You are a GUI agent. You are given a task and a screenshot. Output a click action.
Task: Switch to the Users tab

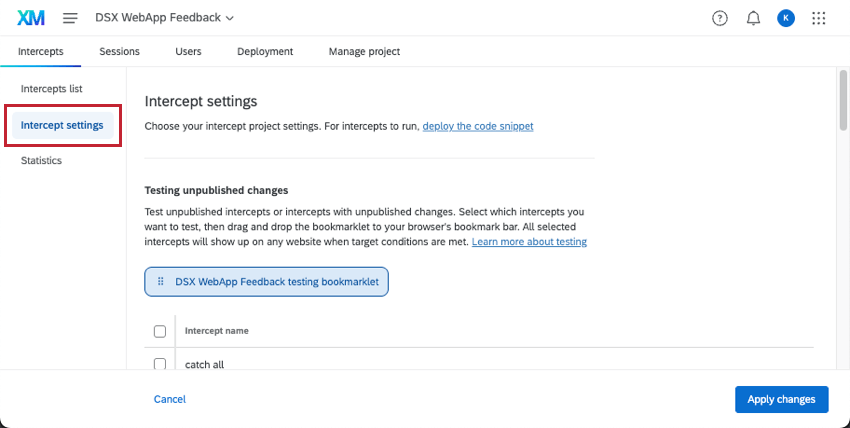(x=188, y=52)
